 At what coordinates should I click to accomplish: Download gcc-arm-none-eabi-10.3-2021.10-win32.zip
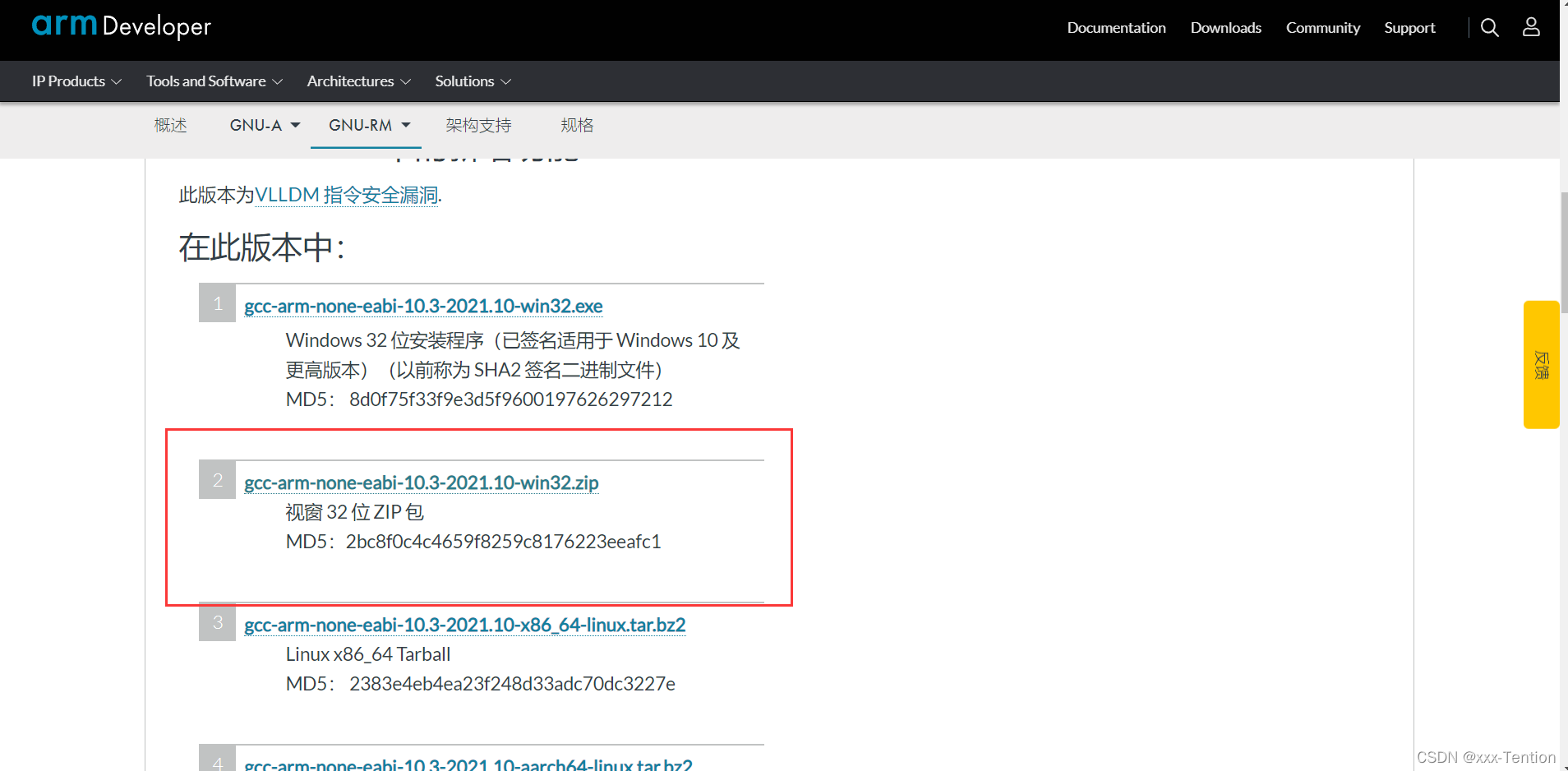[422, 482]
